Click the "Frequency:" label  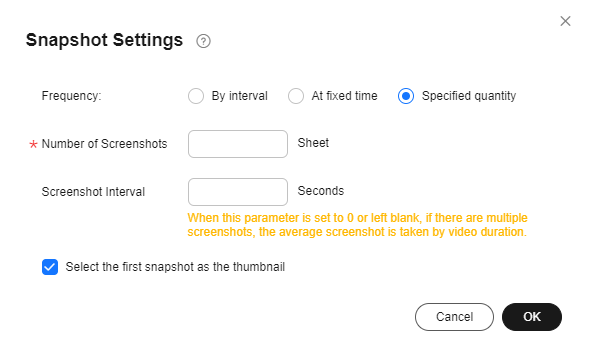coord(71,96)
